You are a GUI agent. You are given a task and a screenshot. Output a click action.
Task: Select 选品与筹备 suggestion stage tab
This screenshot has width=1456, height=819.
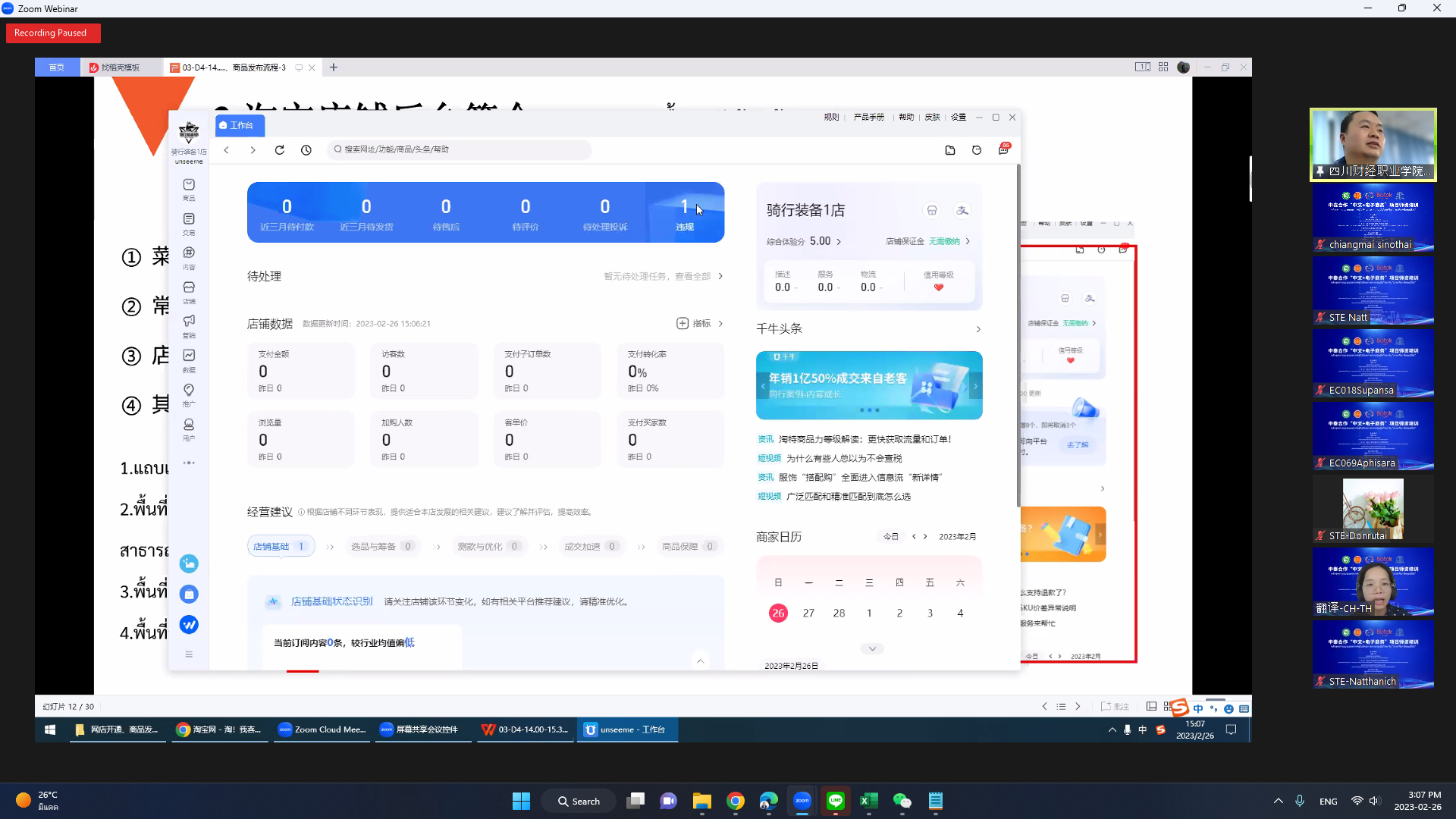click(x=382, y=546)
